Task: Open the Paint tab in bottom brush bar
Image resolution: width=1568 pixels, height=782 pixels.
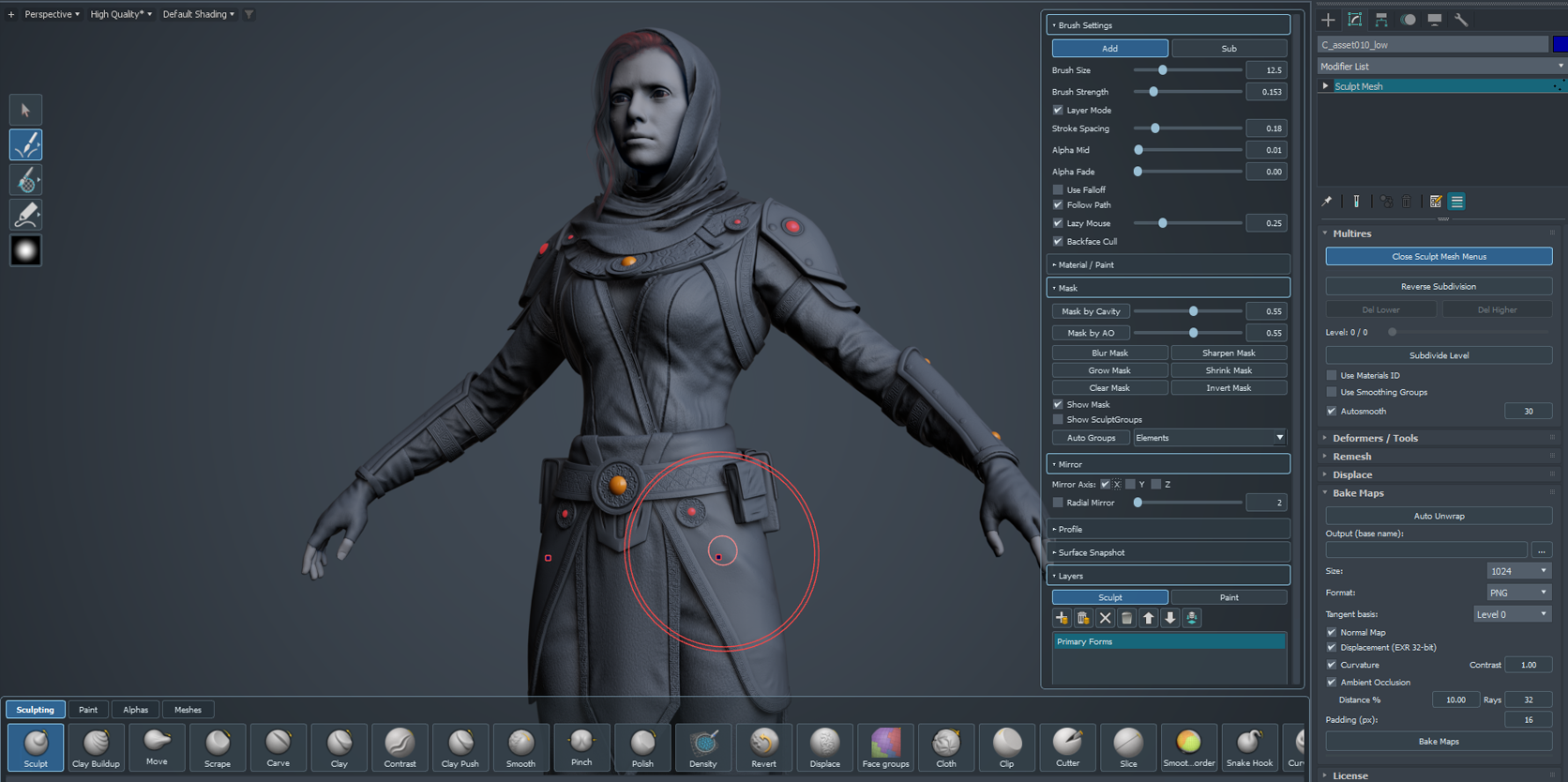Action: [88, 710]
